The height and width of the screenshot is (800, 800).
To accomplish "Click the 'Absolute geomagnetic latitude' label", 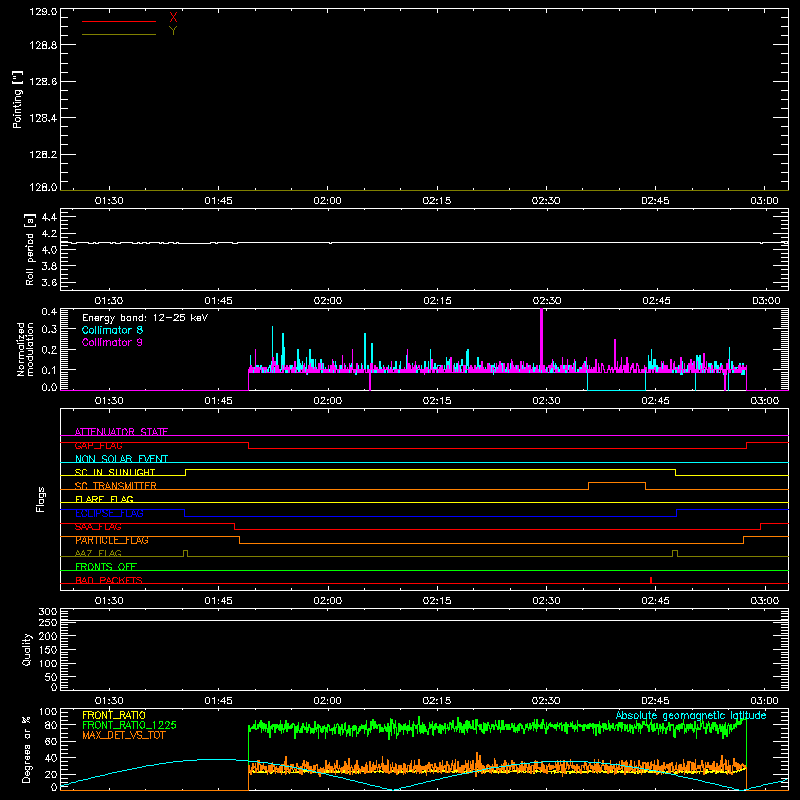I will 691,715.
